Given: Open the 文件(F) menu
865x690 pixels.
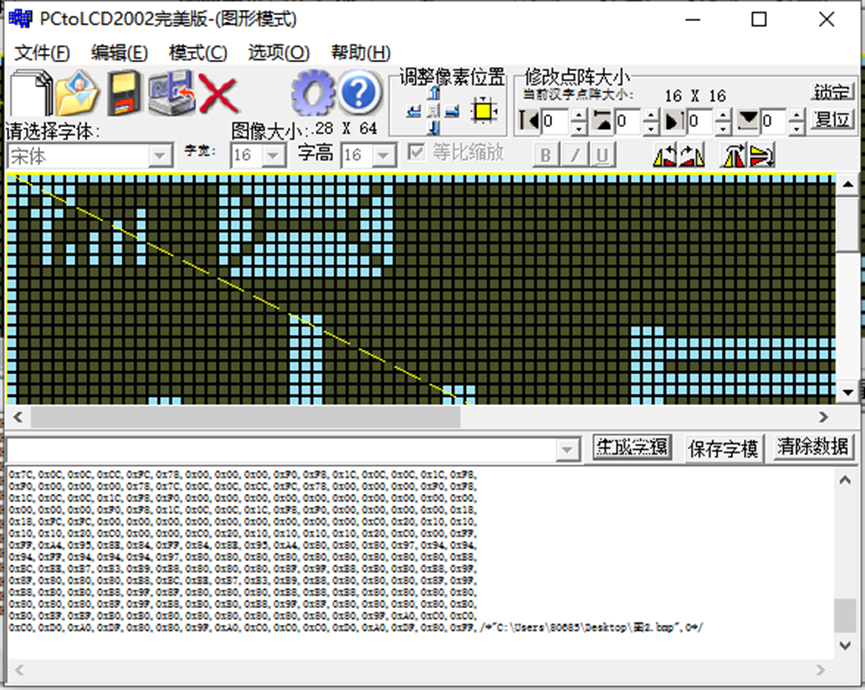Looking at the screenshot, I should coord(42,53).
